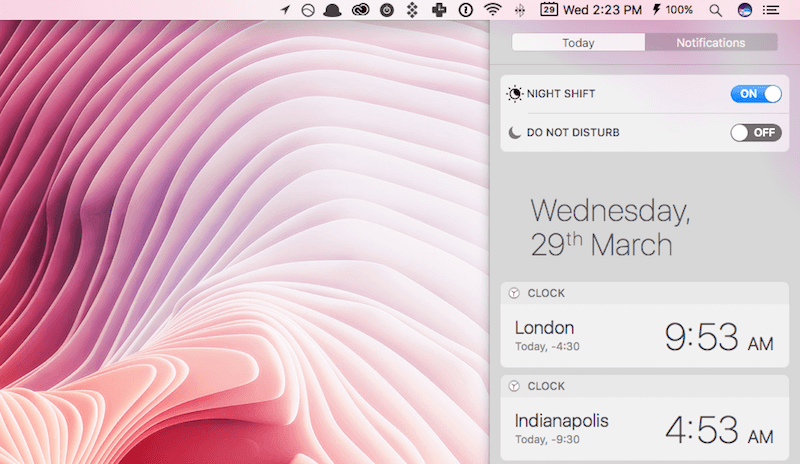Click the location services arrow icon
This screenshot has height=464, width=800.
pyautogui.click(x=285, y=10)
